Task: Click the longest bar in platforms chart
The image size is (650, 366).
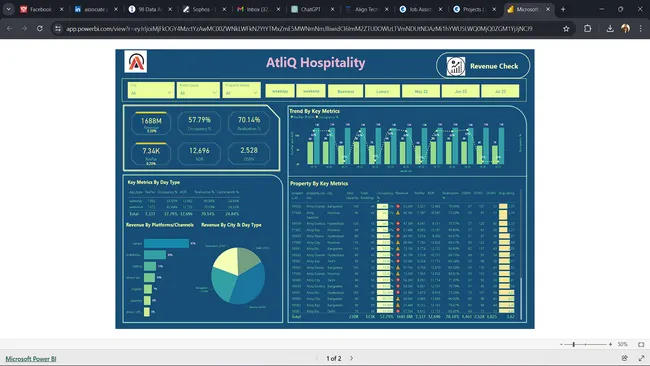Action: tap(167, 243)
